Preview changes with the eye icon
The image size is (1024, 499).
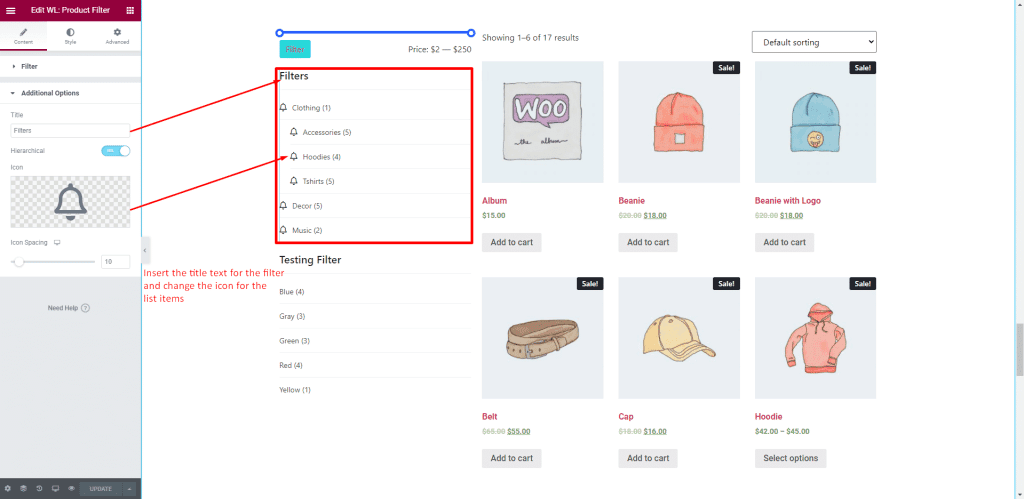[71, 489]
